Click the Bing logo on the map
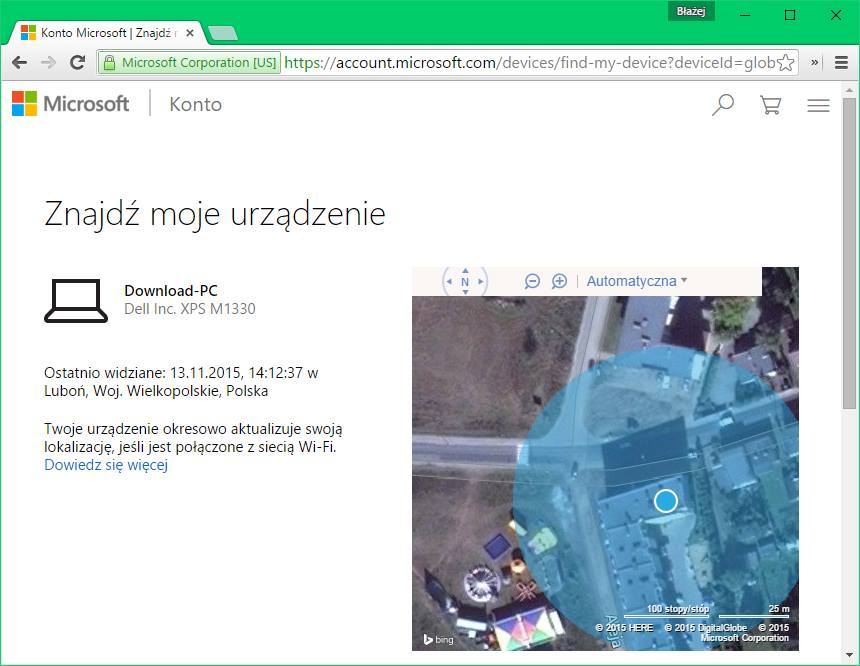860x666 pixels. pos(438,639)
